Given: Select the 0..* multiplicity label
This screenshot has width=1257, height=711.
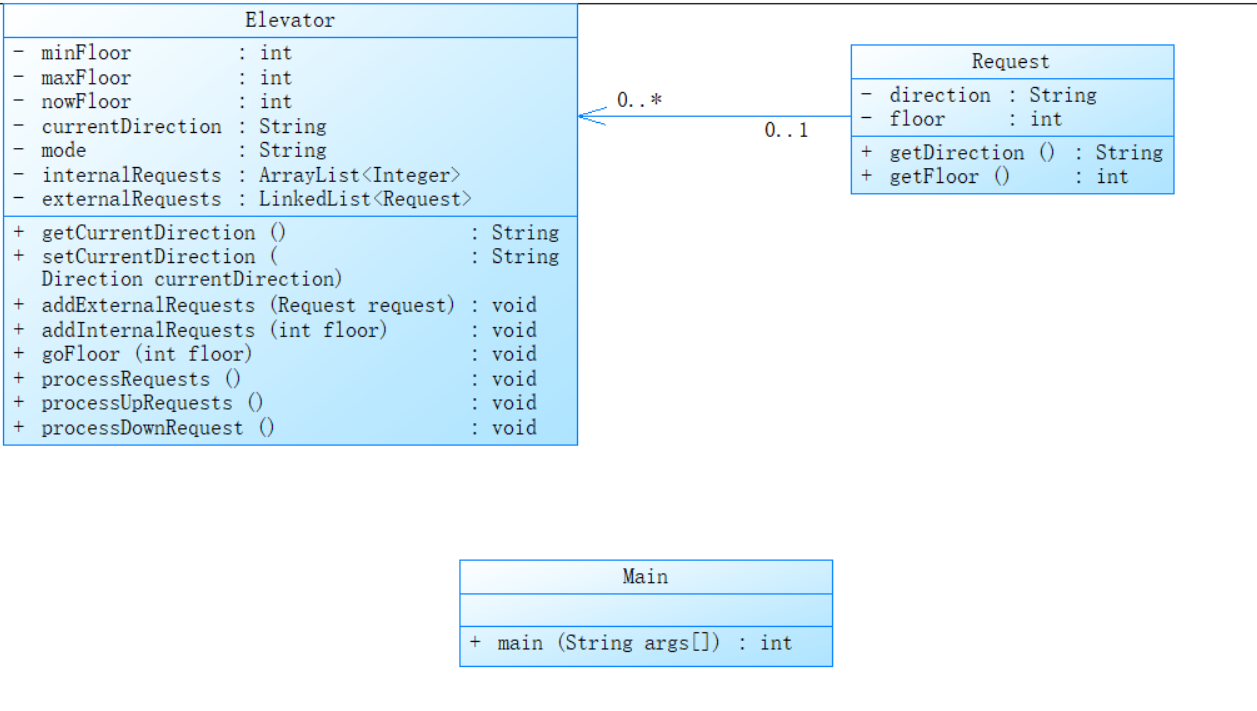Looking at the screenshot, I should [640, 100].
